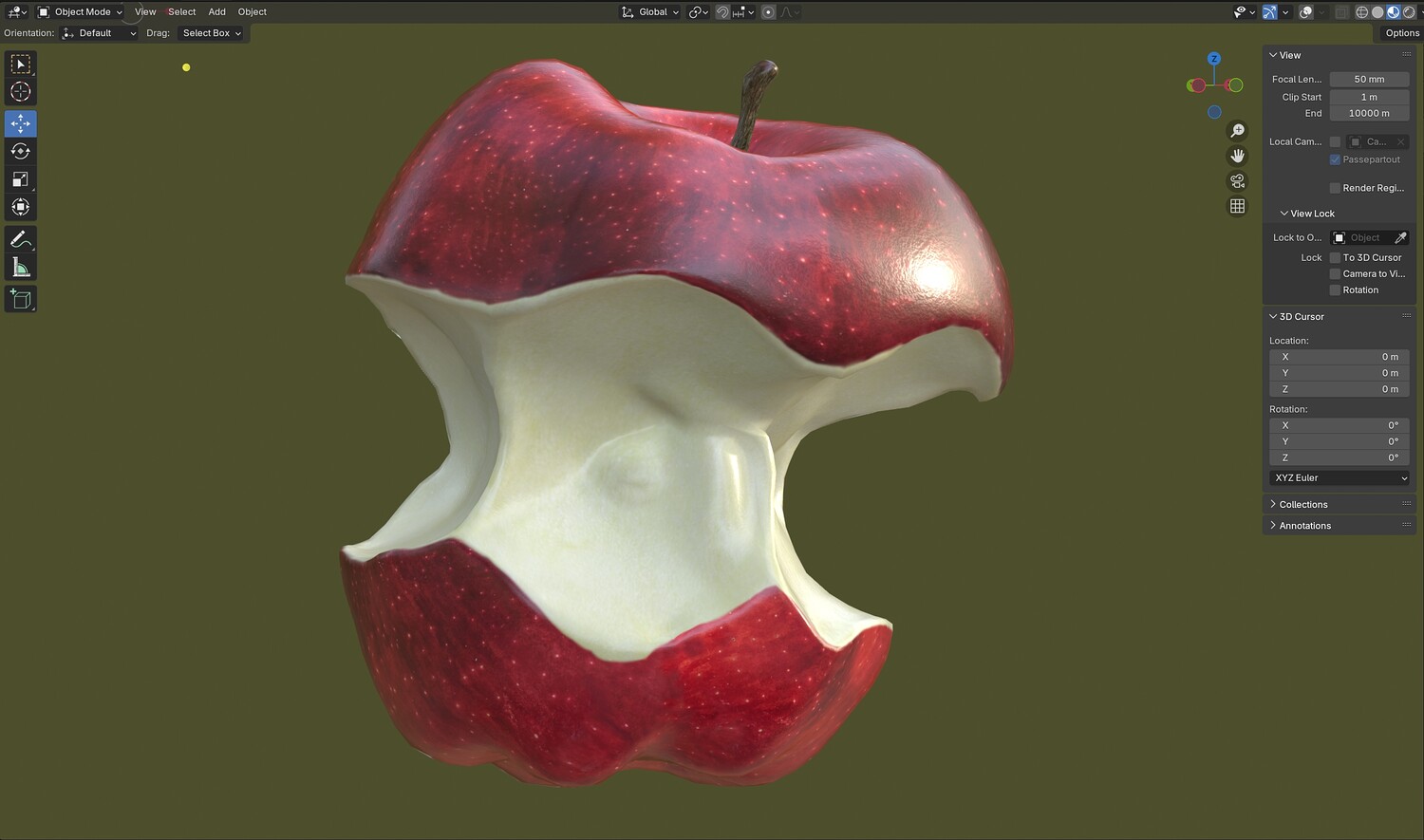Toggle the camera view button

[x=1237, y=180]
